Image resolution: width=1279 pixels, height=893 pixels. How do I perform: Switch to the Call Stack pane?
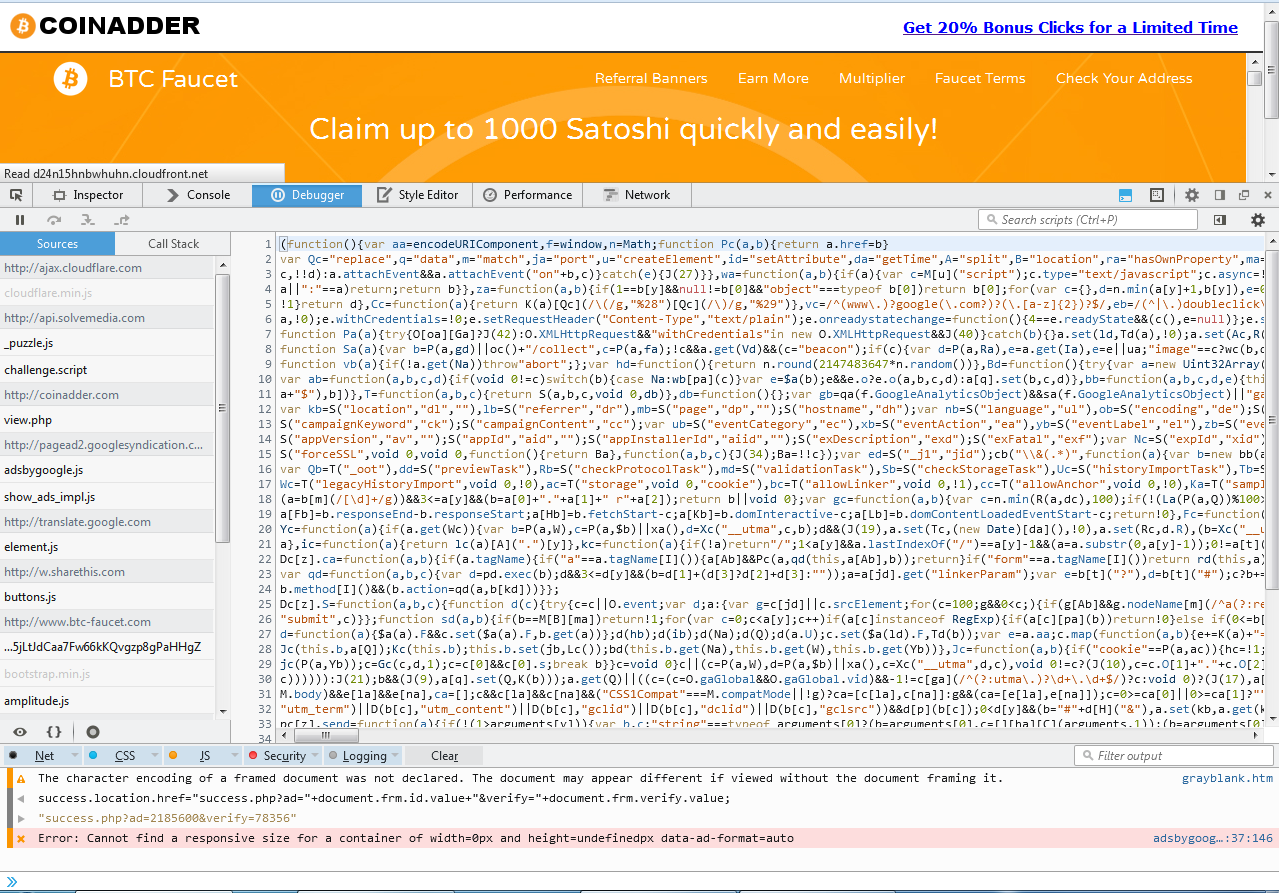pyautogui.click(x=174, y=244)
